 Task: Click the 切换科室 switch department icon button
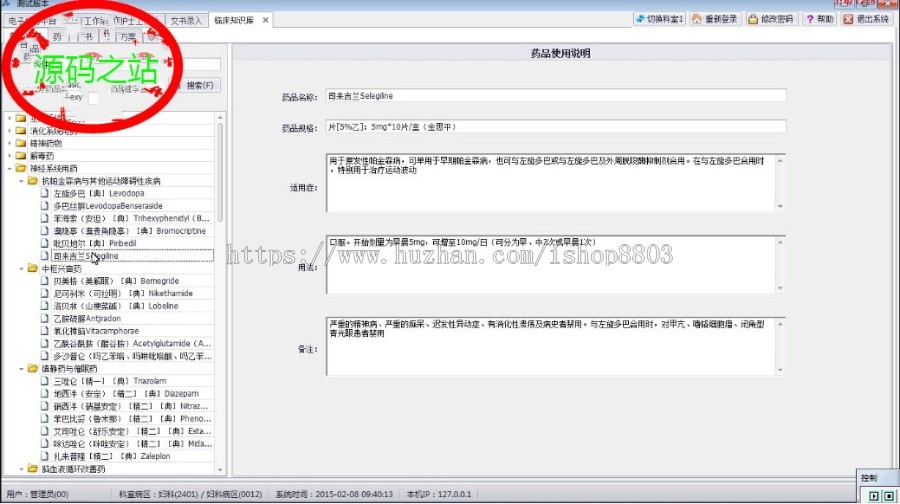tap(659, 19)
